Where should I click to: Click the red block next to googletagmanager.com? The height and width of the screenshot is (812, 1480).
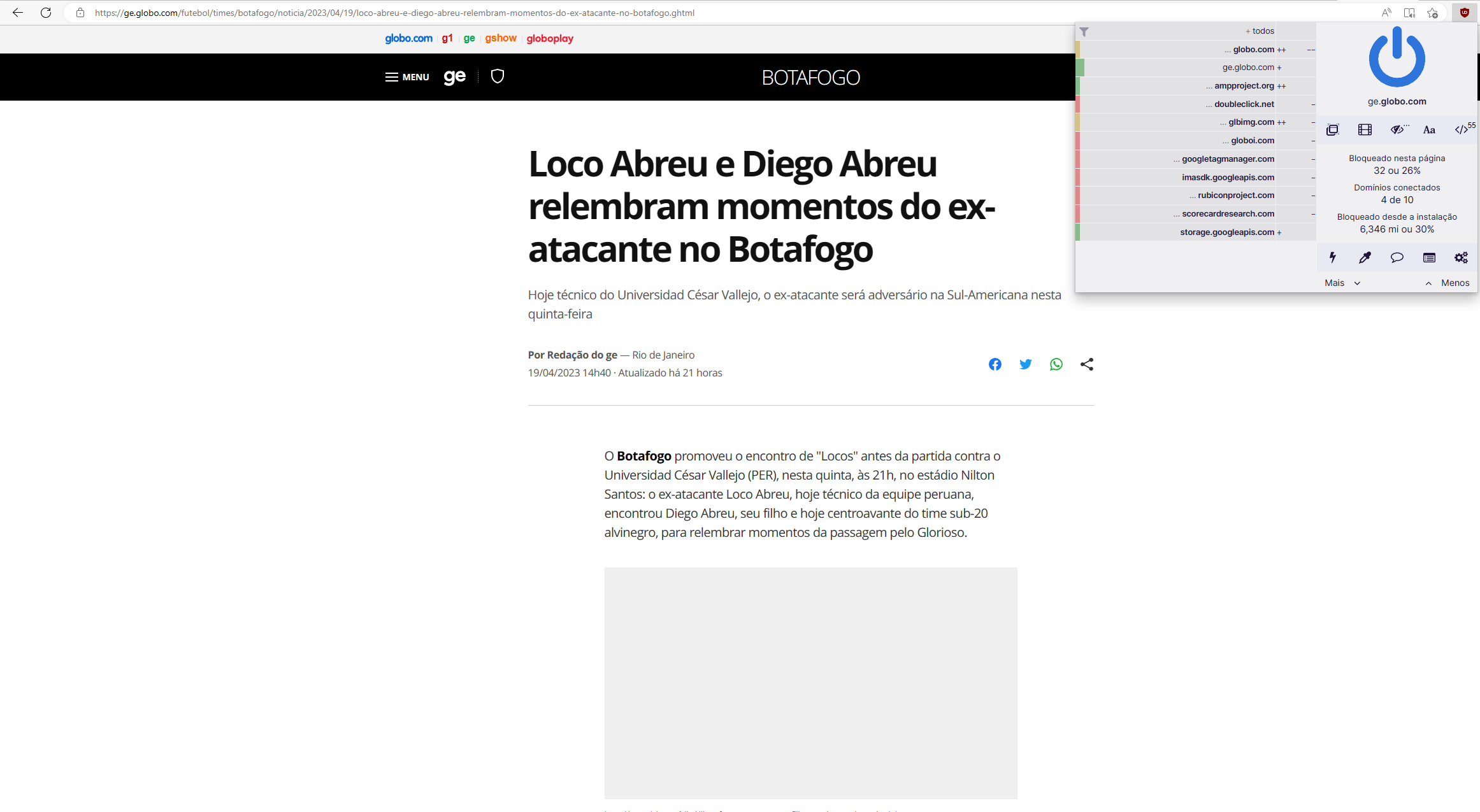[1077, 159]
